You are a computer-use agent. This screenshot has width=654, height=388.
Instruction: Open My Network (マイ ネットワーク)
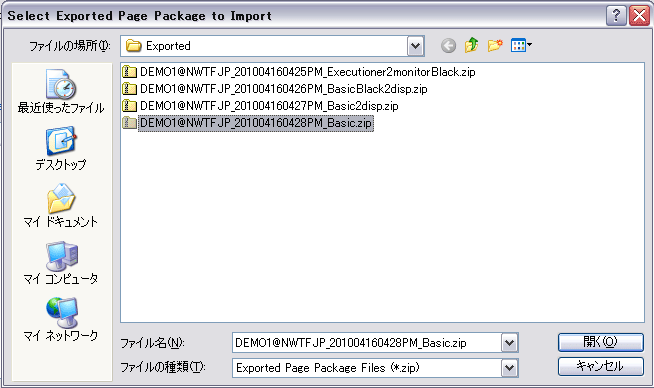61,320
